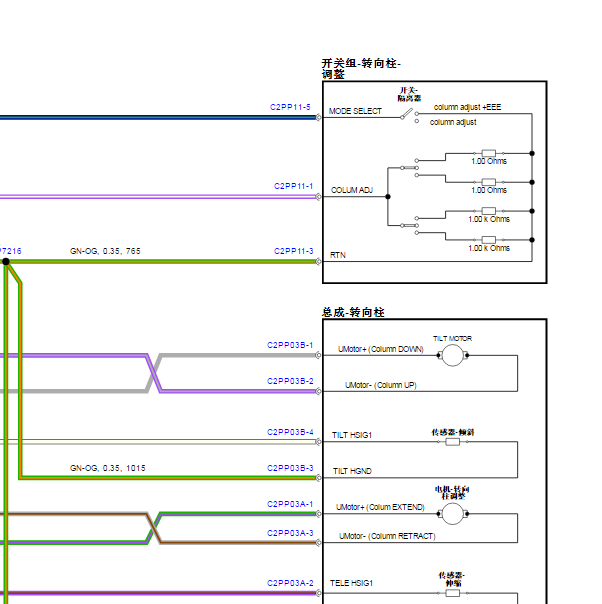Select the TILT MOTOR symbol
602x604 pixels.
point(453,355)
